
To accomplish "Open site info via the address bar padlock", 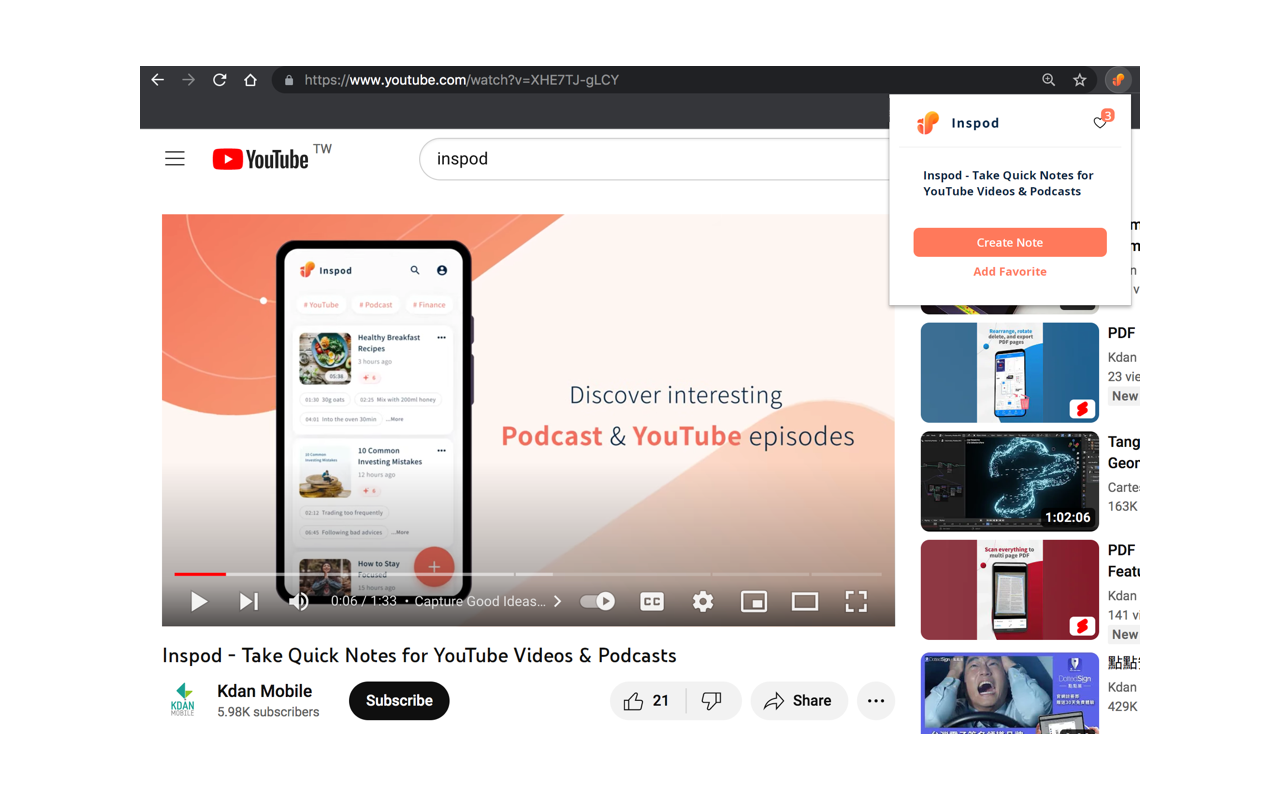I will pyautogui.click(x=288, y=79).
